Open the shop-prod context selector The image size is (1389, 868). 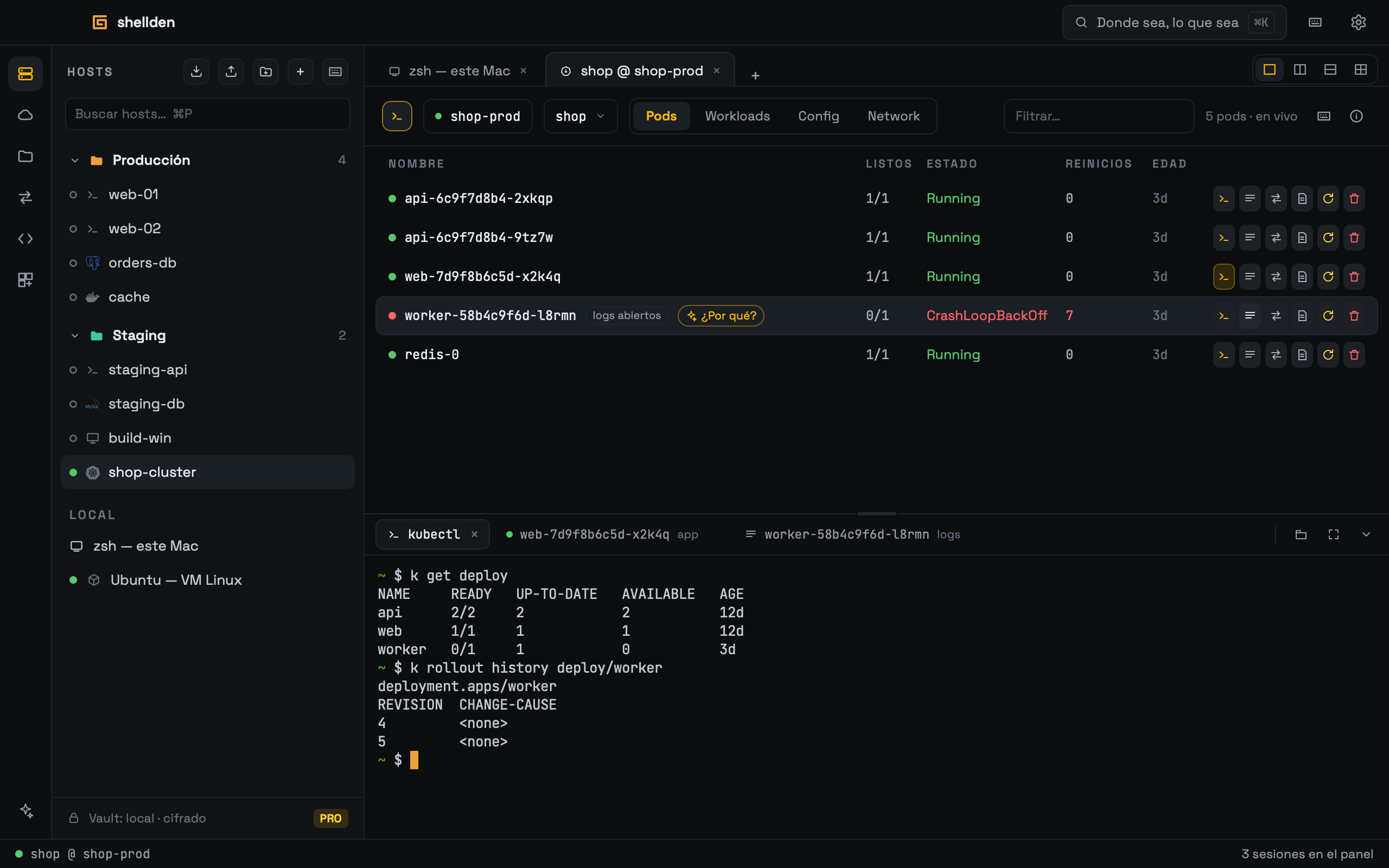coord(477,117)
